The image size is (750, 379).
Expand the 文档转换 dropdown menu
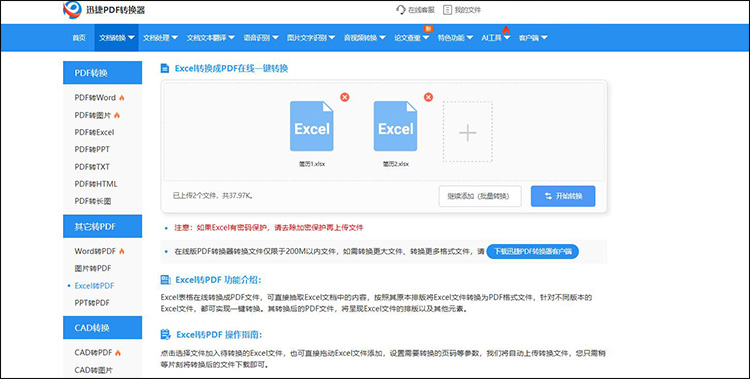117,38
